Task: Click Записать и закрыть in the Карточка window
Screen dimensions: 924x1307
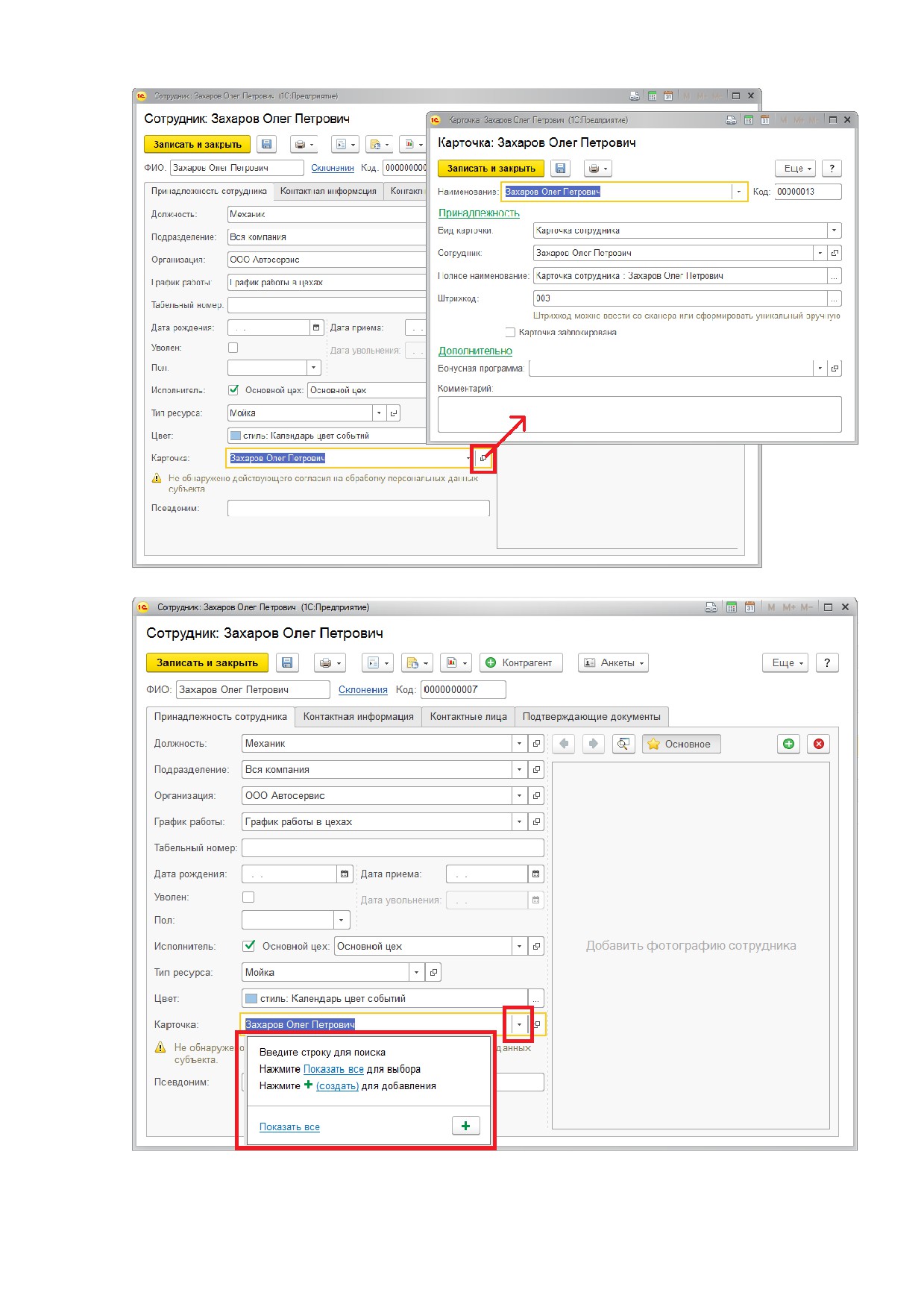Action: (491, 169)
